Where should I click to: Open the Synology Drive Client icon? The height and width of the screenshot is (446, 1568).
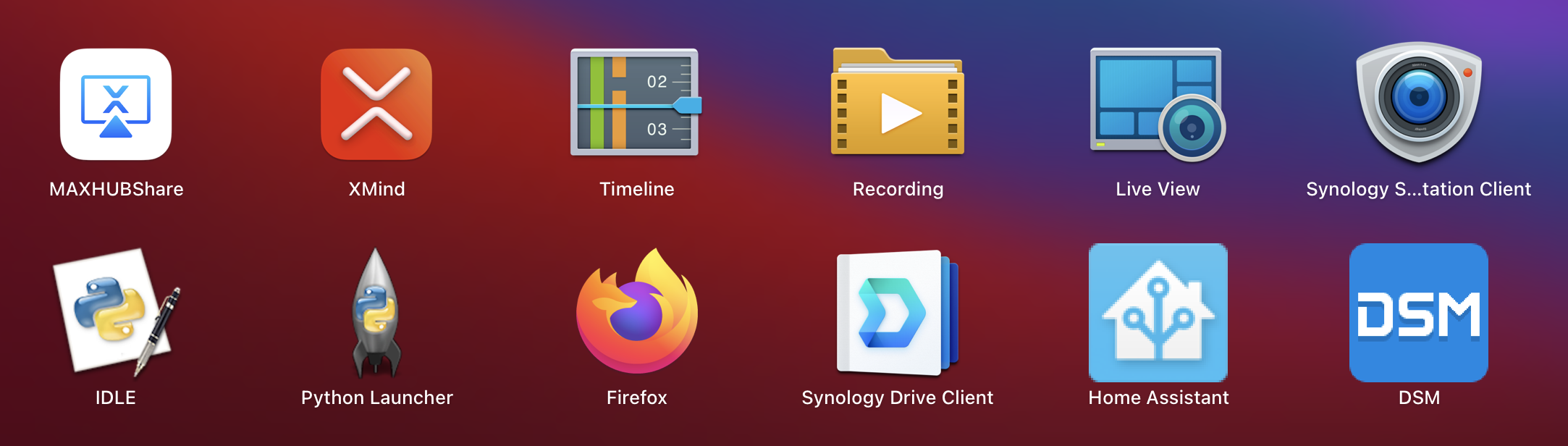pos(898,313)
